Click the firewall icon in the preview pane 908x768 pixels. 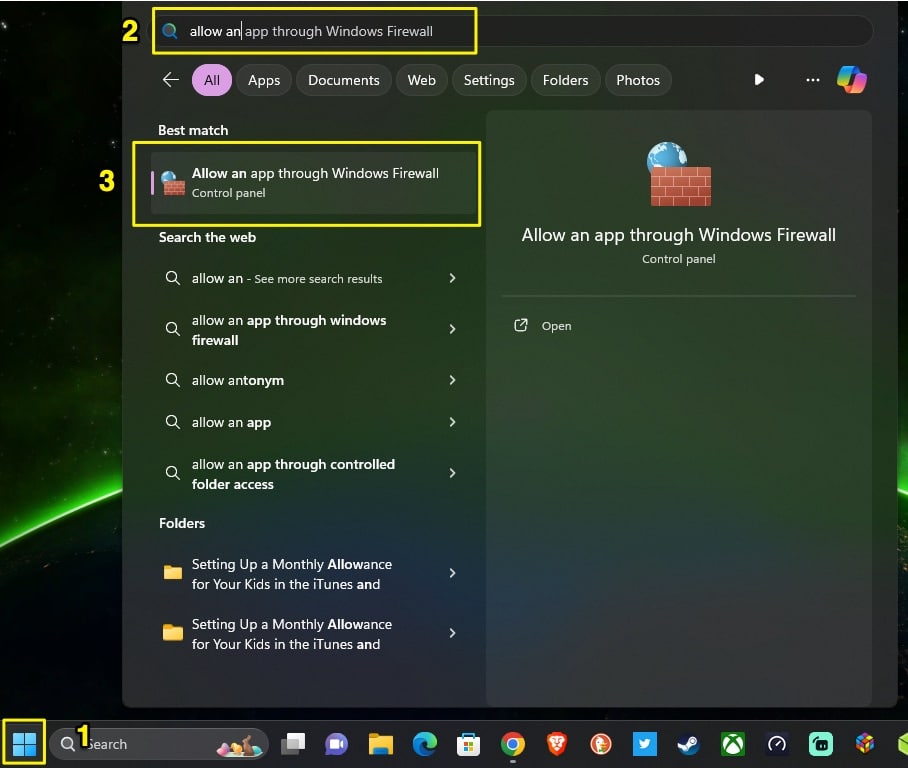tap(679, 174)
